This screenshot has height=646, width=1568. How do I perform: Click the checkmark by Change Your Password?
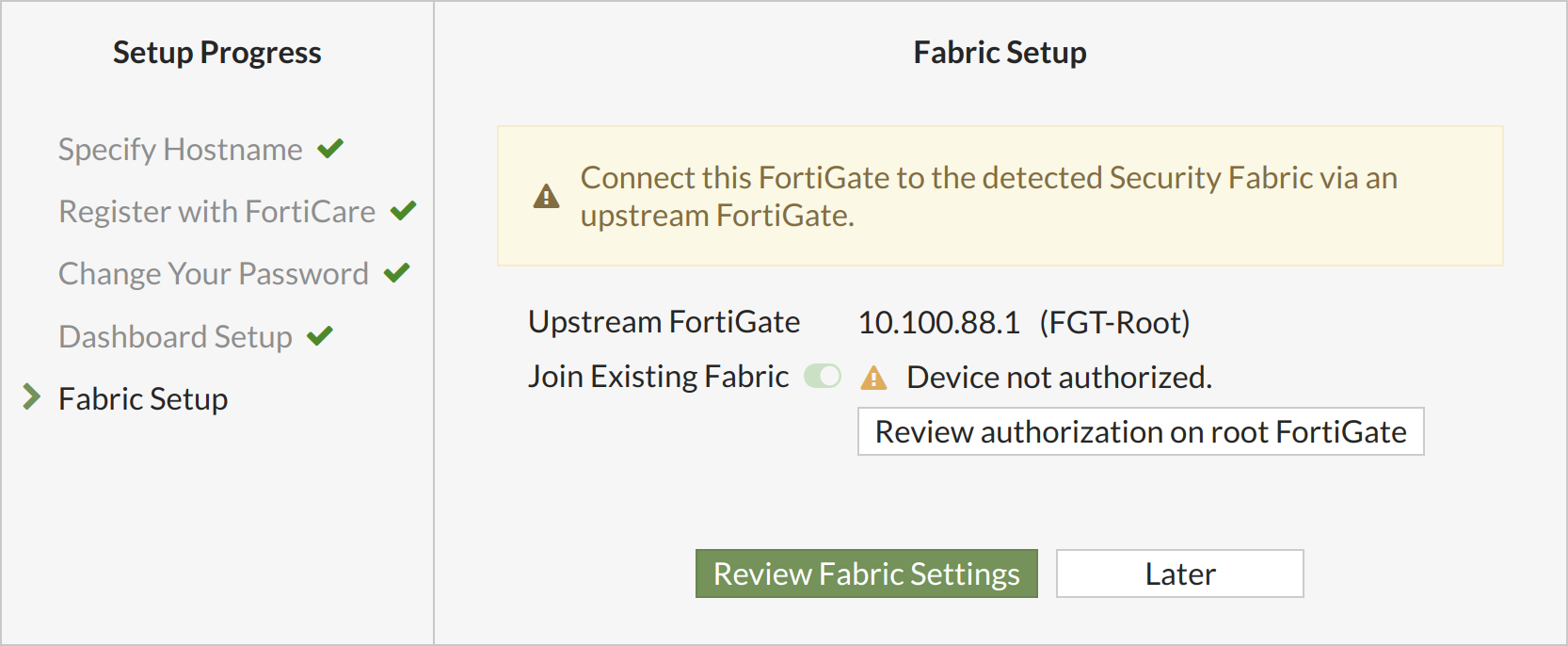pyautogui.click(x=396, y=273)
